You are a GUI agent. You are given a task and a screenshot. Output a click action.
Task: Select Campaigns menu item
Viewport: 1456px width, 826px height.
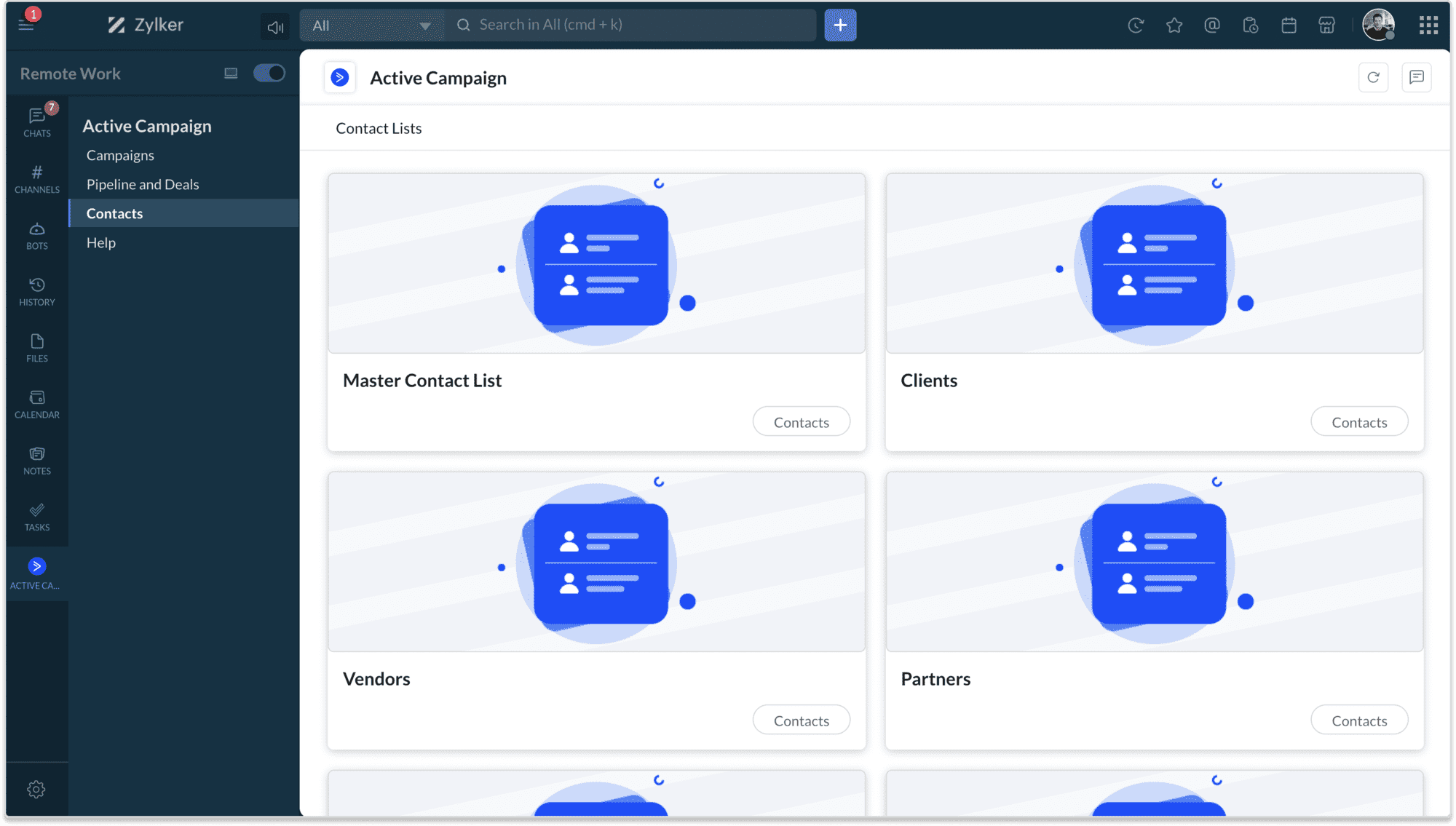point(120,156)
